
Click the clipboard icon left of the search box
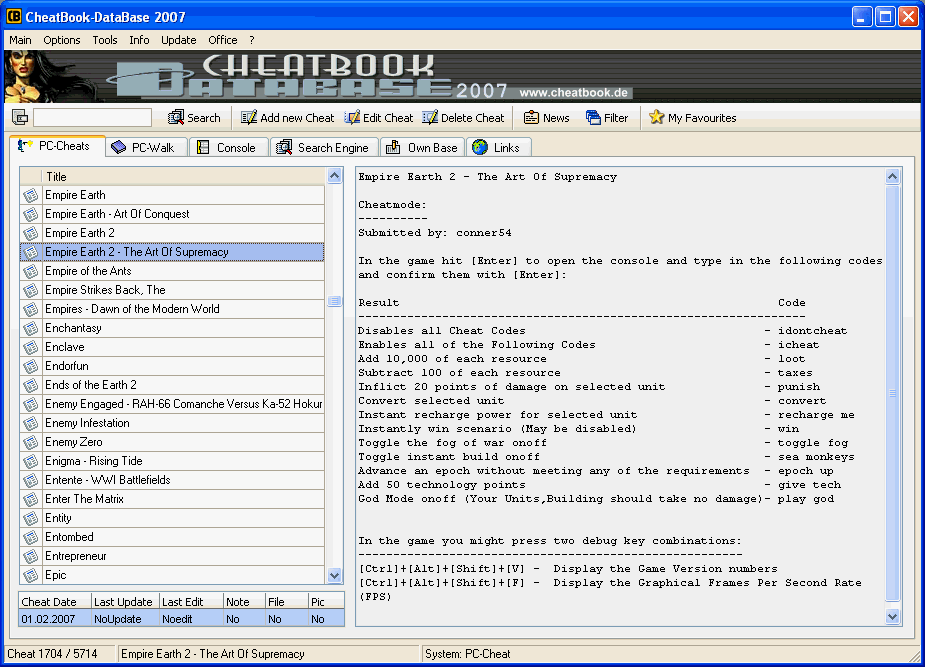tap(19, 116)
